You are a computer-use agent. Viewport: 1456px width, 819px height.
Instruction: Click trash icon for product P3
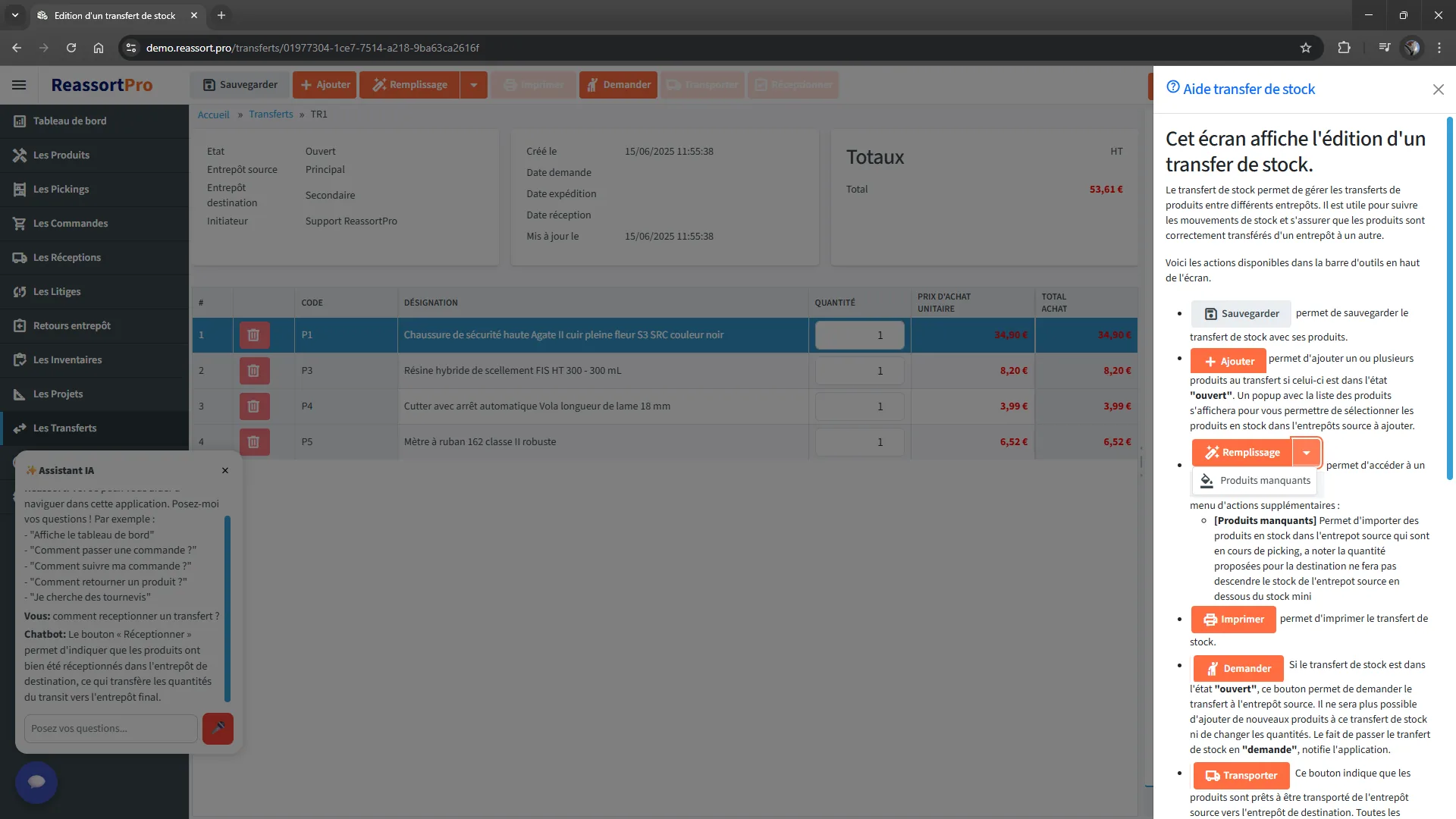pos(254,370)
